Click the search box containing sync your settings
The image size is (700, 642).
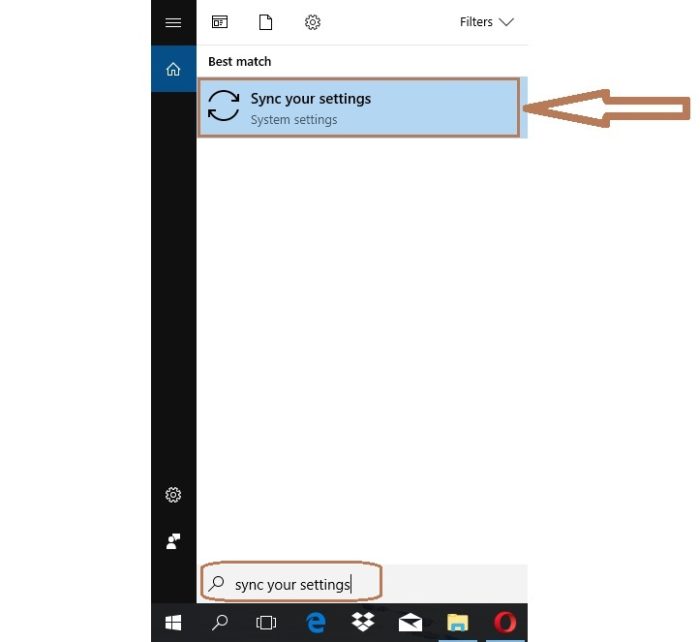coord(362,584)
